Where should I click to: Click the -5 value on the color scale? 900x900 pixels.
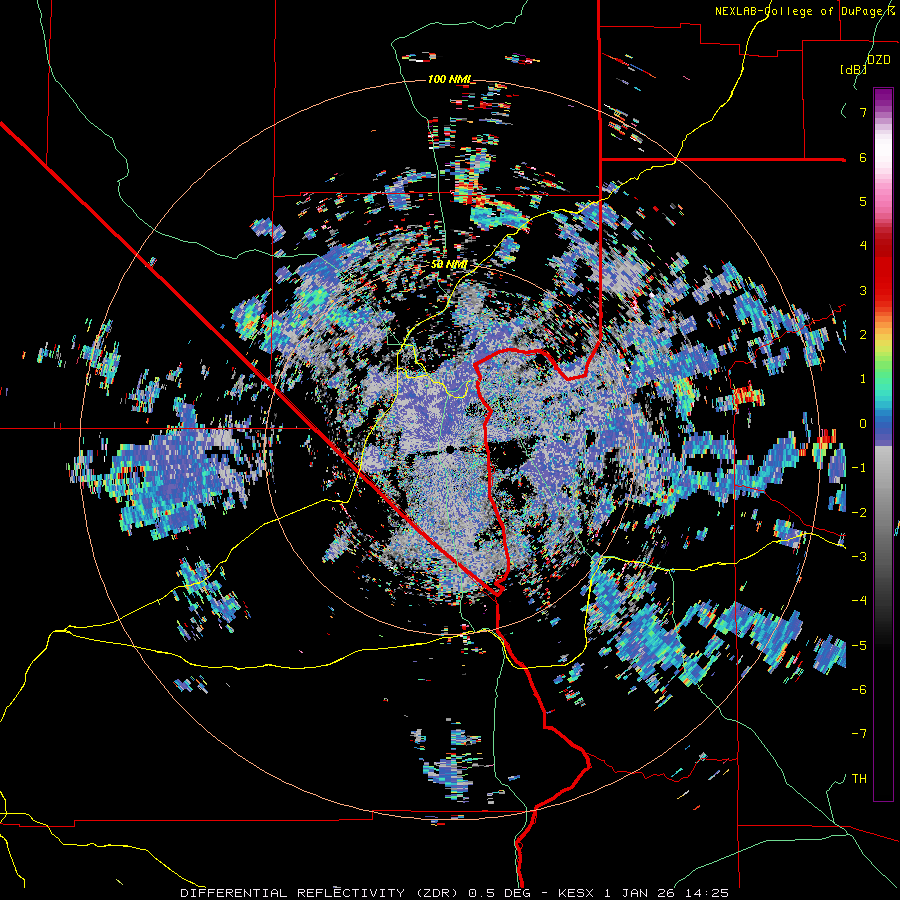tap(859, 646)
